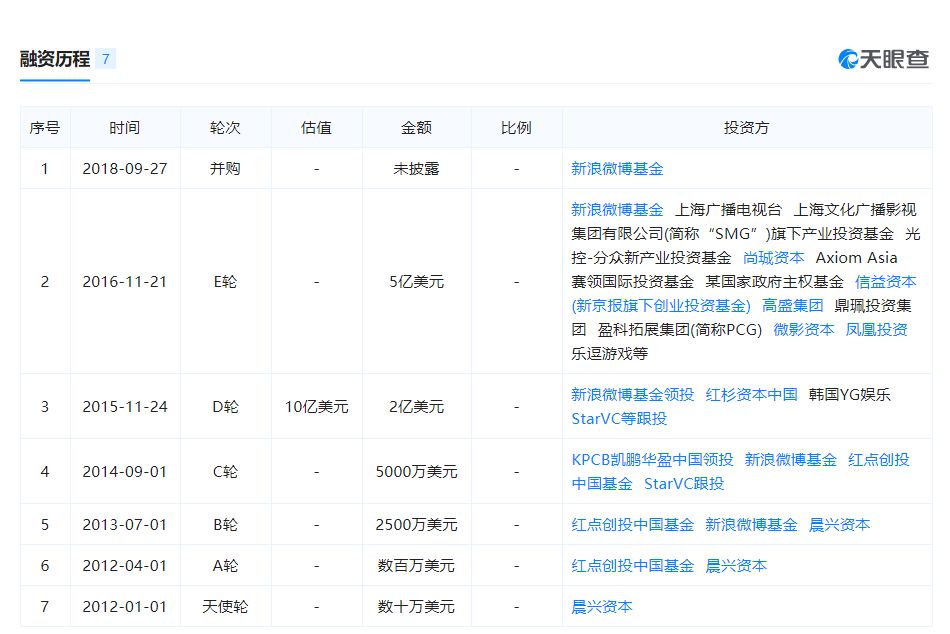Image resolution: width=950 pixels, height=634 pixels.
Task: Click the count badge 7 beside 融资历程
Action: click(x=105, y=59)
